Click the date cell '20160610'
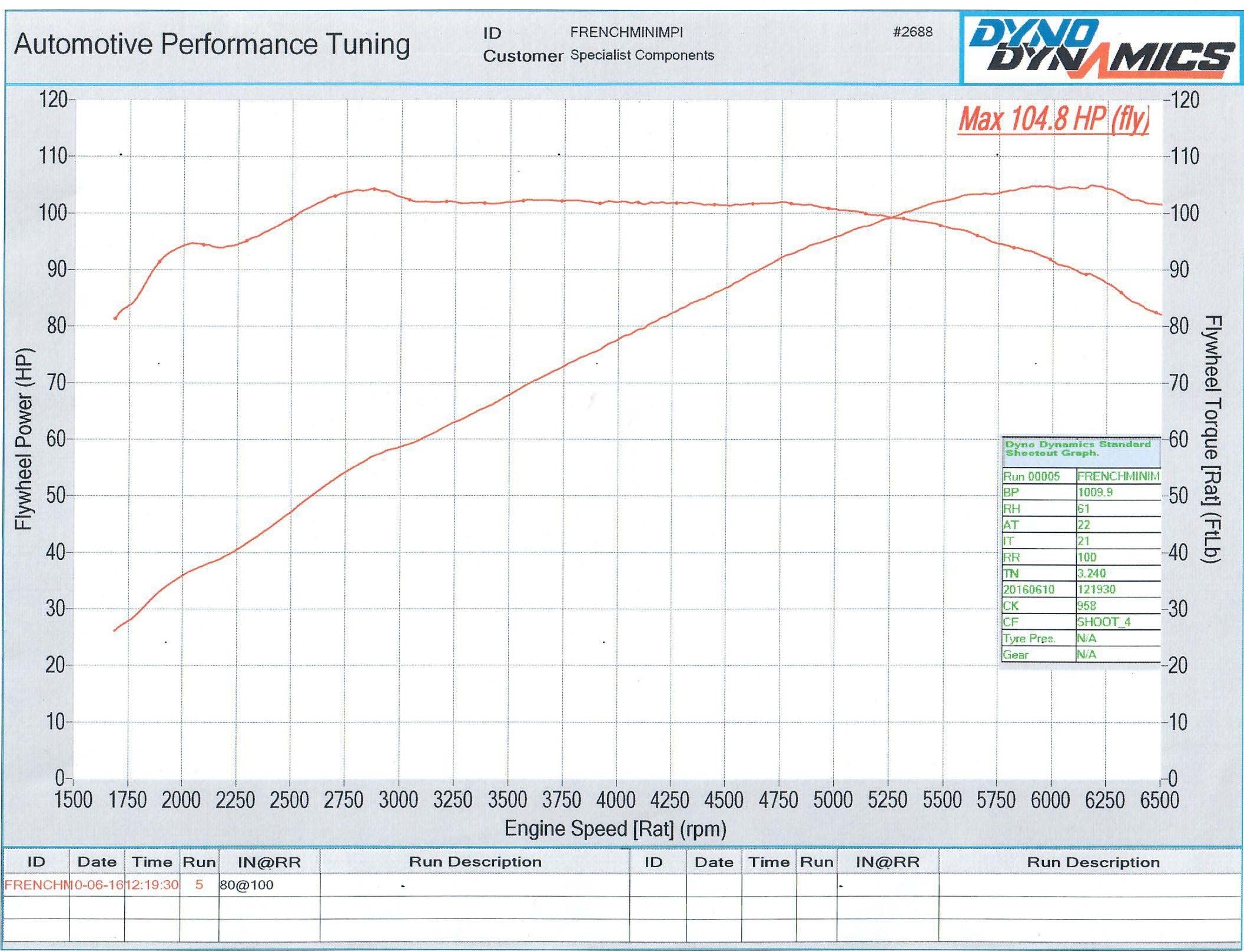The image size is (1244, 952). pyautogui.click(x=1029, y=589)
